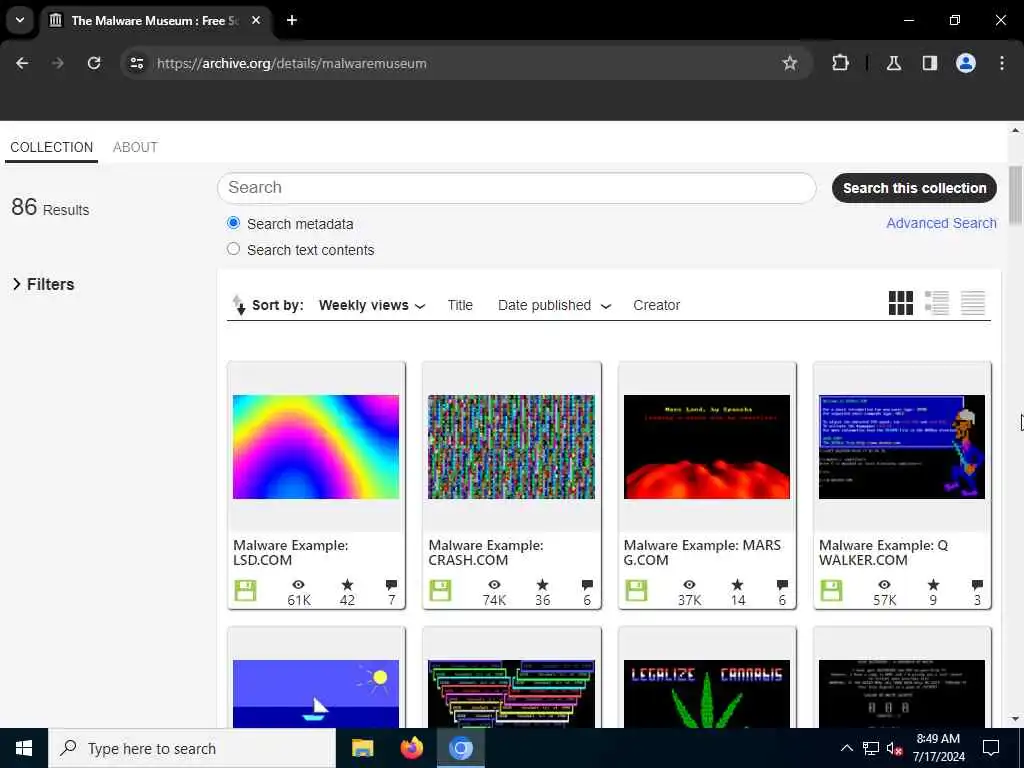Screen dimensions: 1024x768
Task: Click the floppy disk icon on LSD.COM
Action: [x=246, y=590]
